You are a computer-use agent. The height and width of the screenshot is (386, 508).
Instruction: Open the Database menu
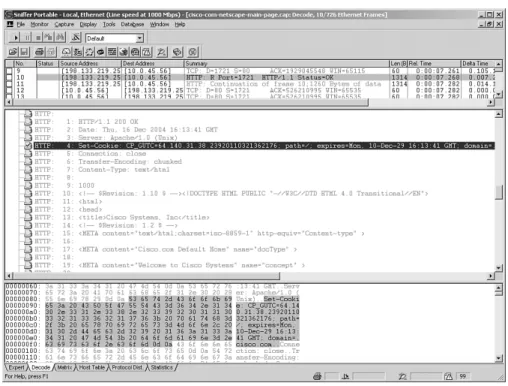point(132,24)
